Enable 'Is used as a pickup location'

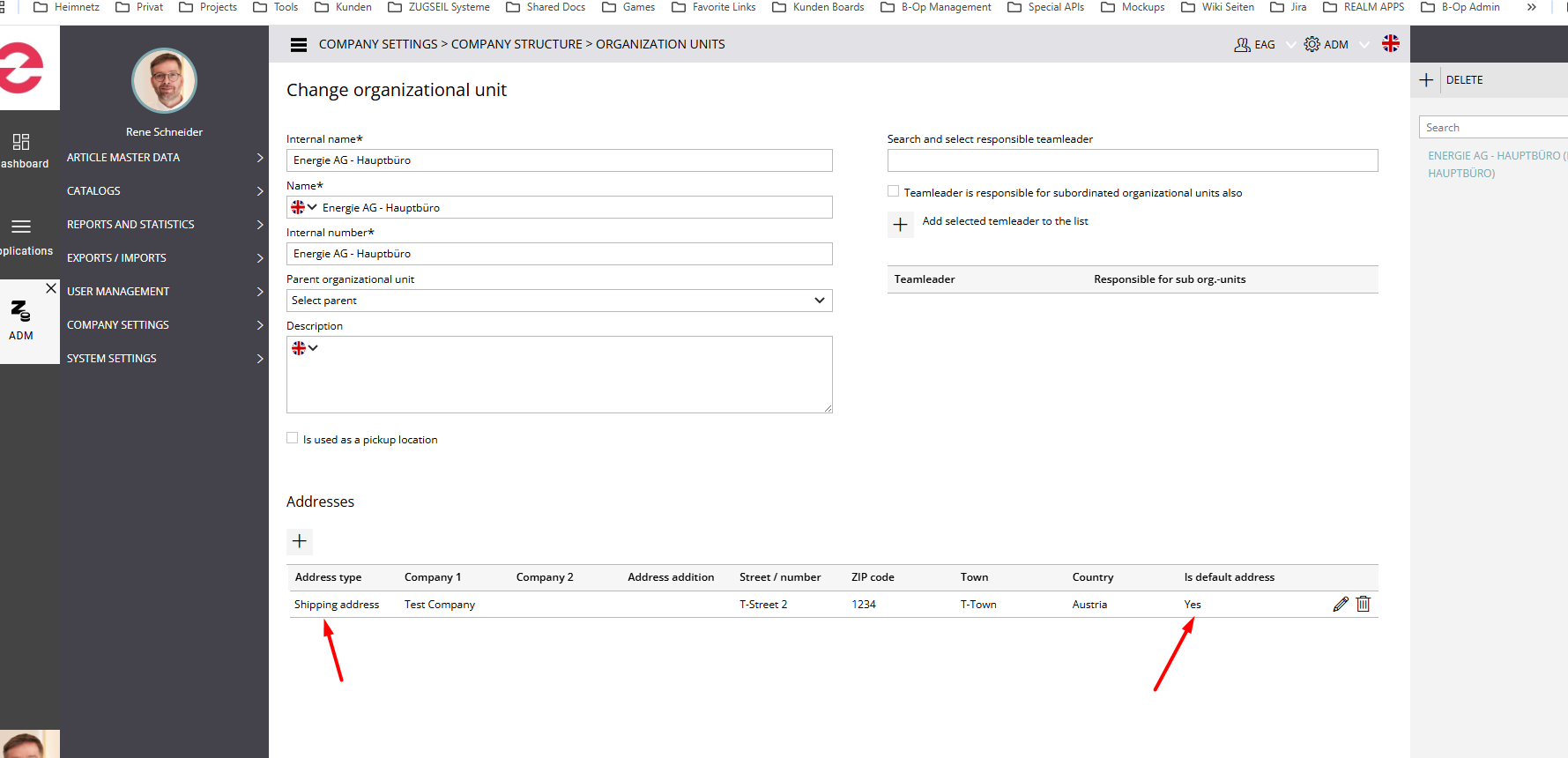coord(293,438)
